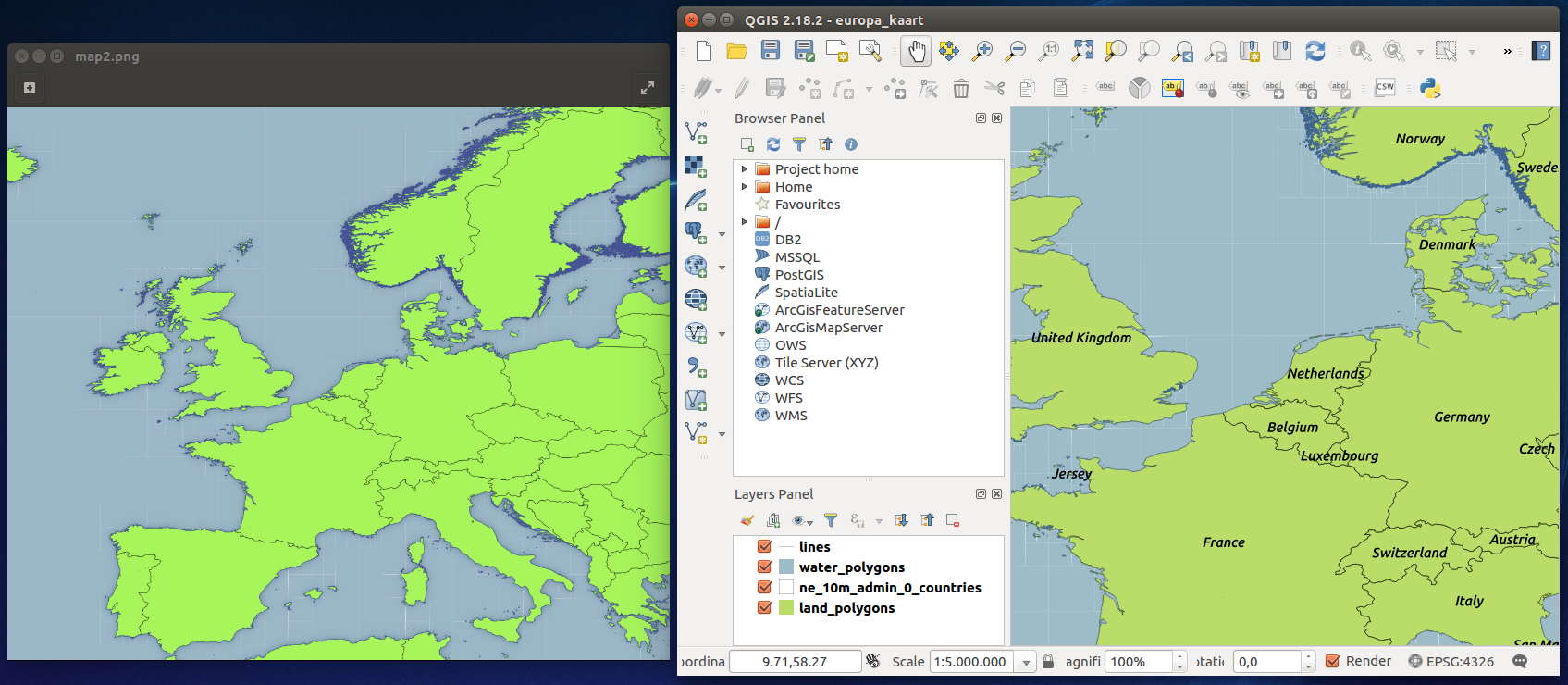Open dropdown next to New Shapefile Layer
The image size is (1568, 685).
pyautogui.click(x=722, y=434)
